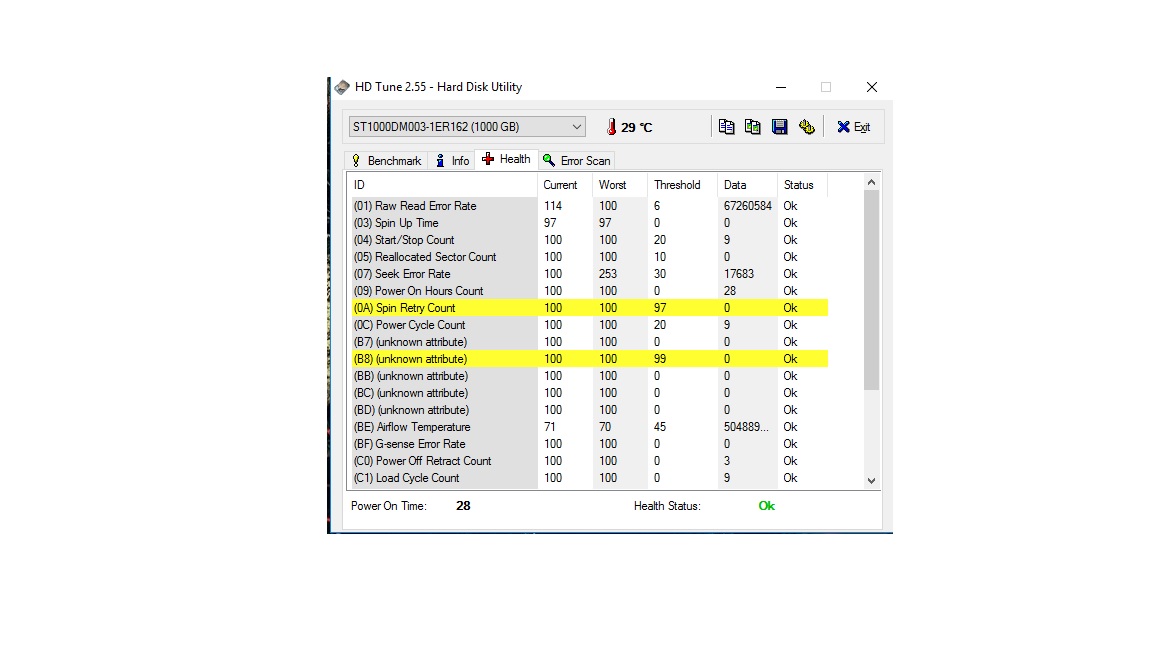Click the copy screenshot to clipboard icon
This screenshot has height=648, width=1152.
click(x=752, y=126)
